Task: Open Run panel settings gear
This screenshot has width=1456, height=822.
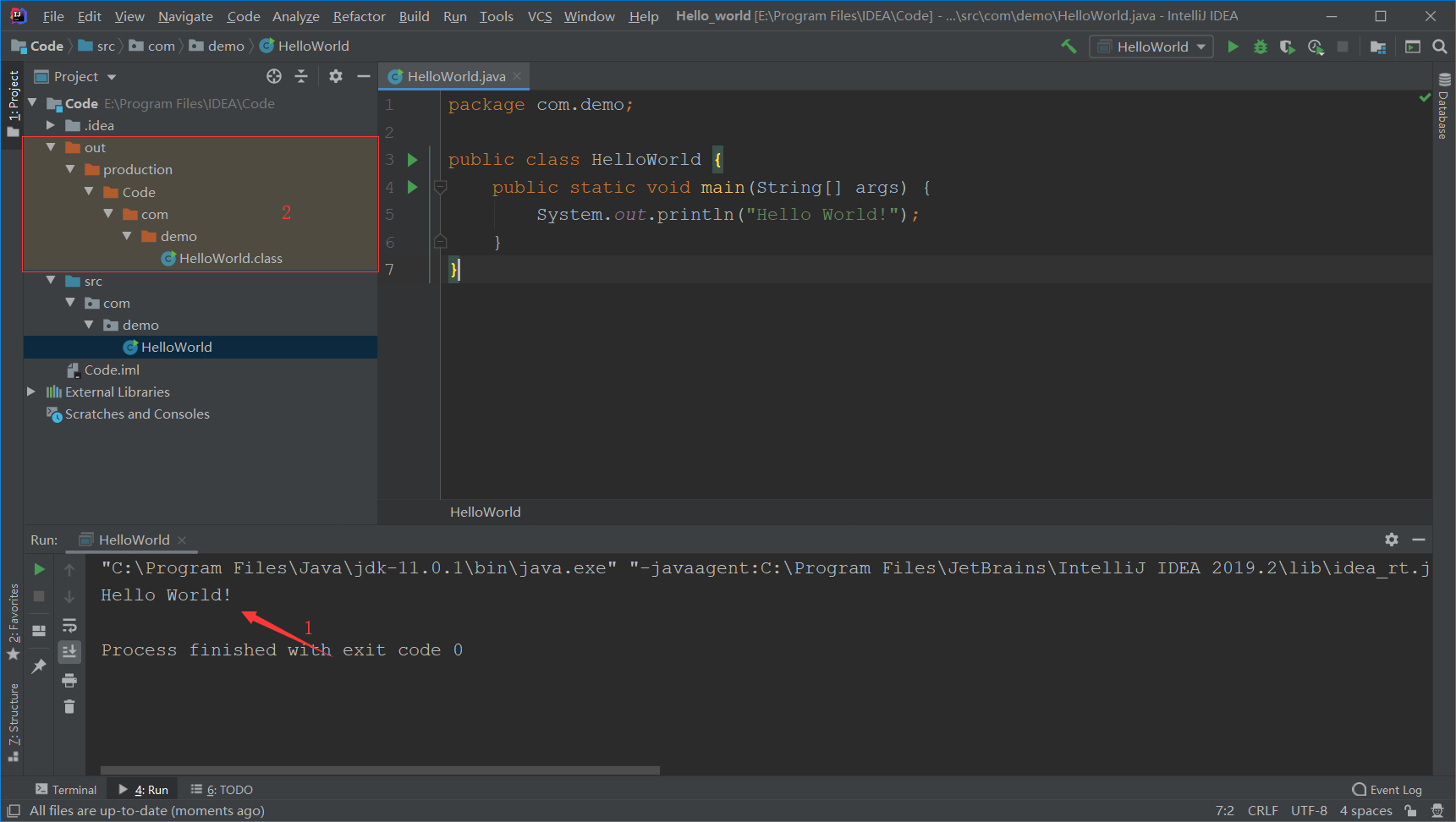Action: (x=1392, y=539)
